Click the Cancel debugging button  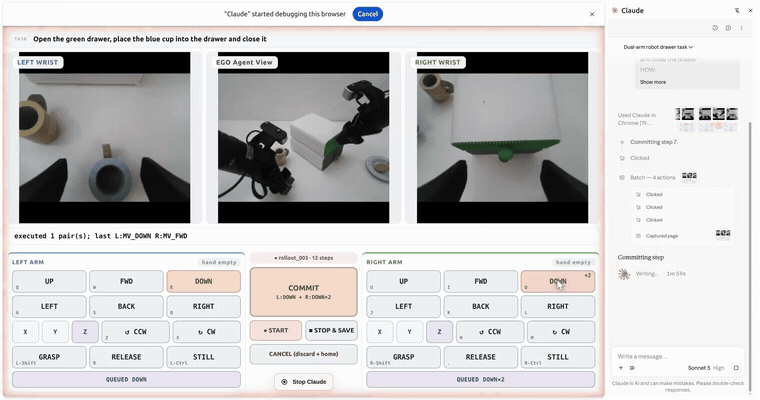tap(367, 14)
